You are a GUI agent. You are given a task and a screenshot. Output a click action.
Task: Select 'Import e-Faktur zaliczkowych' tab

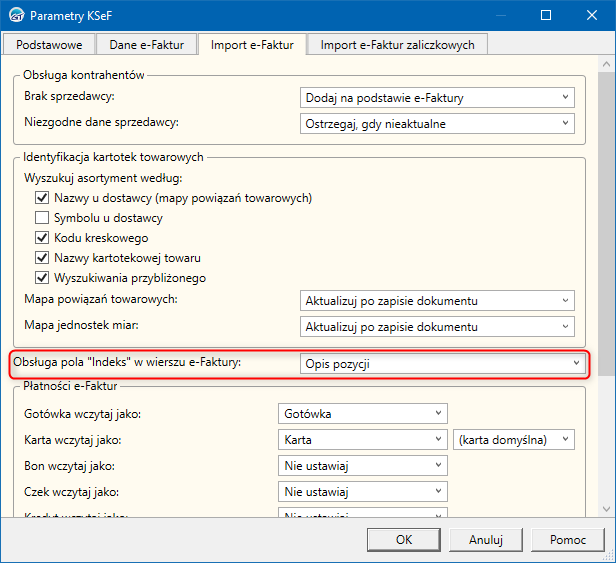[x=398, y=44]
